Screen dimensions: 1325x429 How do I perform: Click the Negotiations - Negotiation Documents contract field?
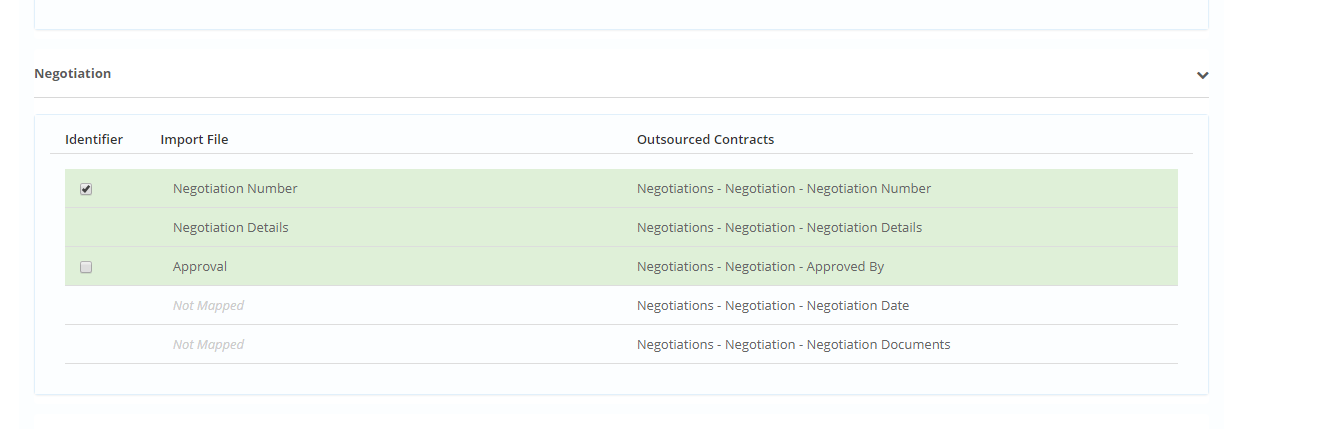(x=793, y=345)
